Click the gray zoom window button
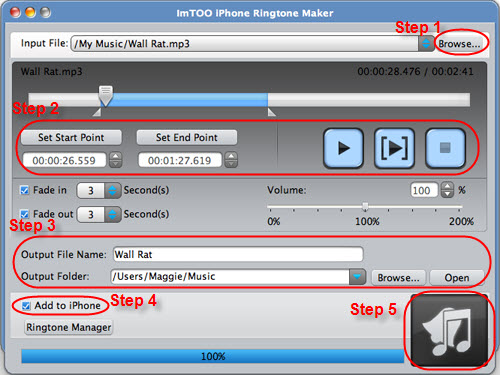Screen dimensions: 500x375 [45, 12]
